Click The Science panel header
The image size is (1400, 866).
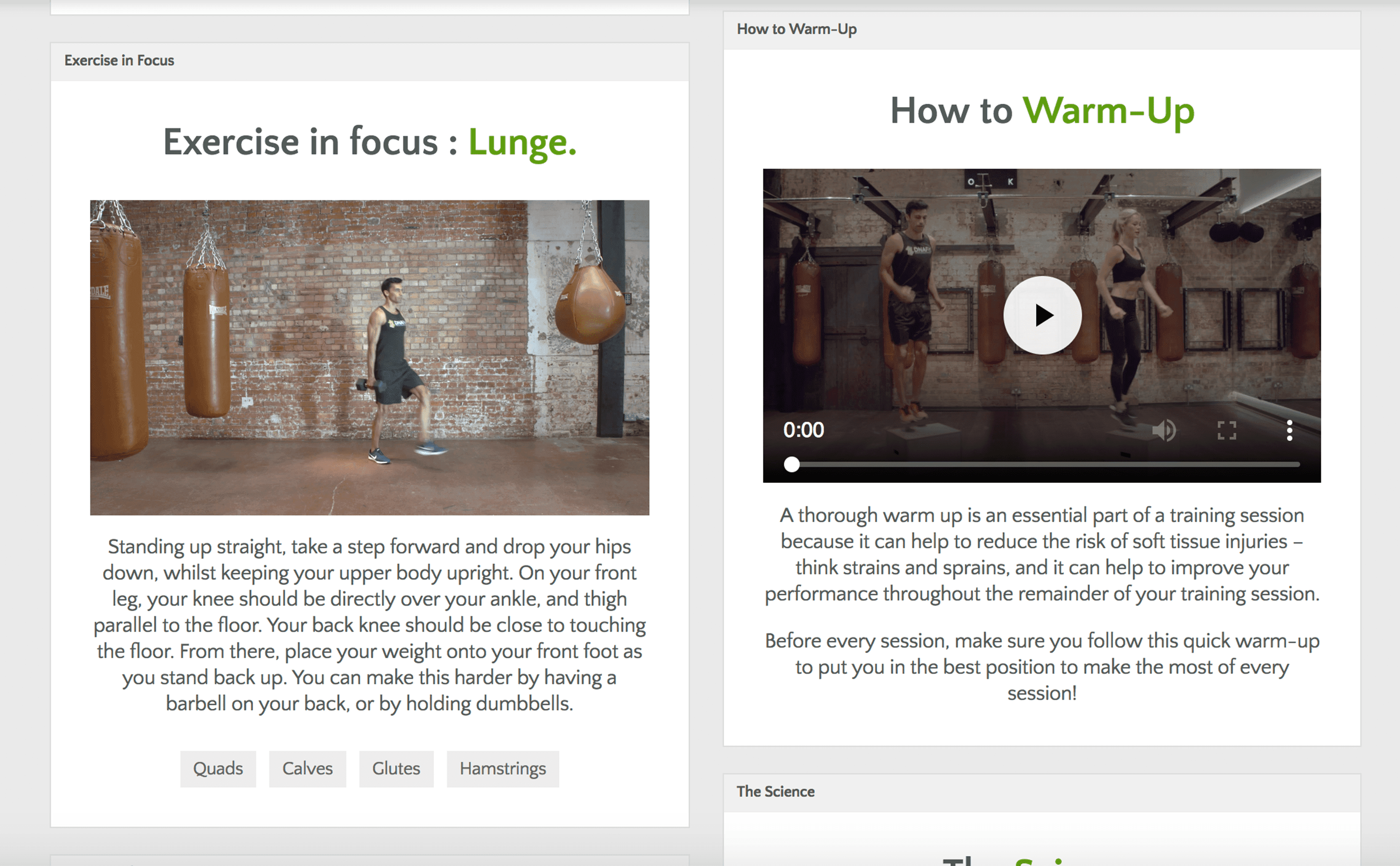(775, 791)
